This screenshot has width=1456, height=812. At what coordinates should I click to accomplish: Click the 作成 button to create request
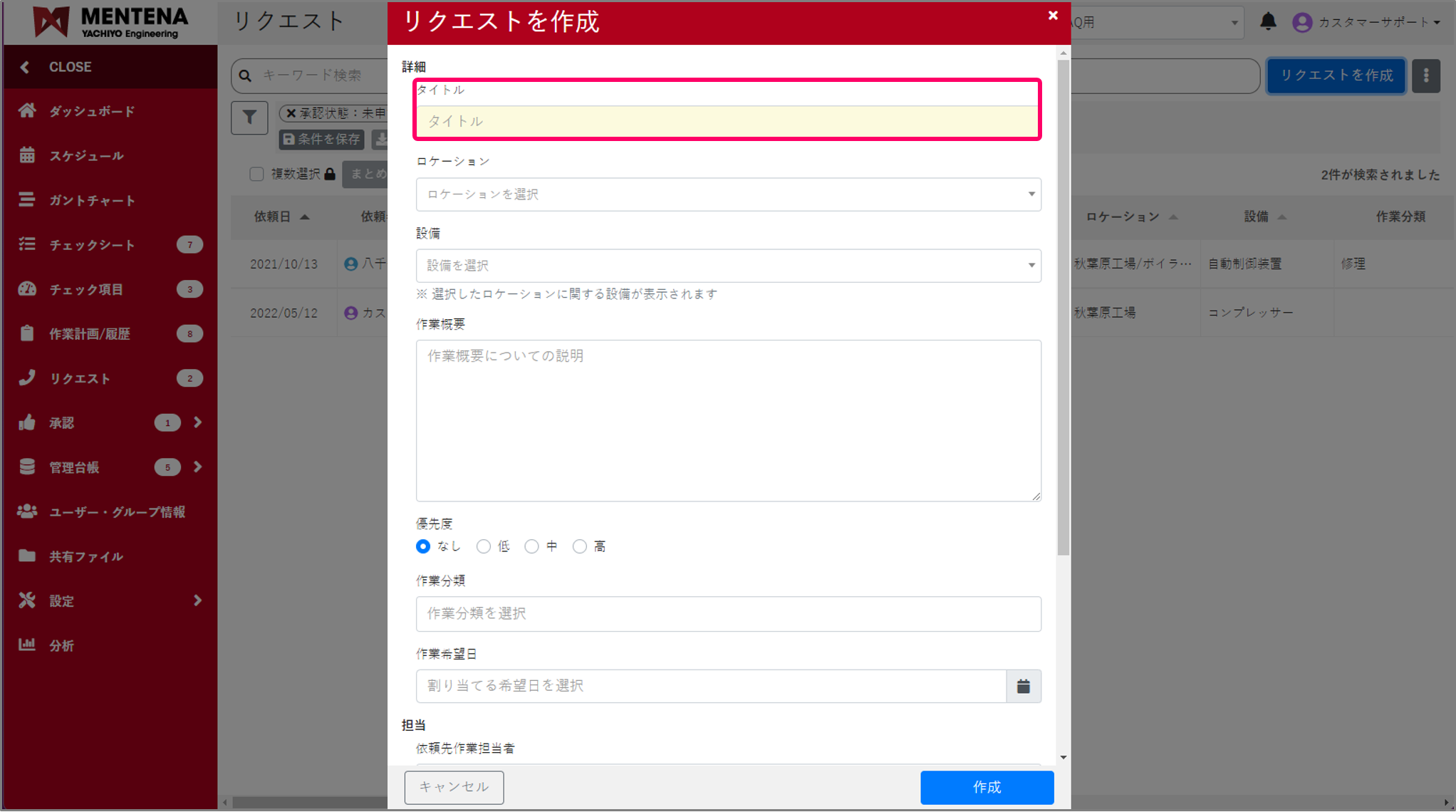click(x=987, y=787)
